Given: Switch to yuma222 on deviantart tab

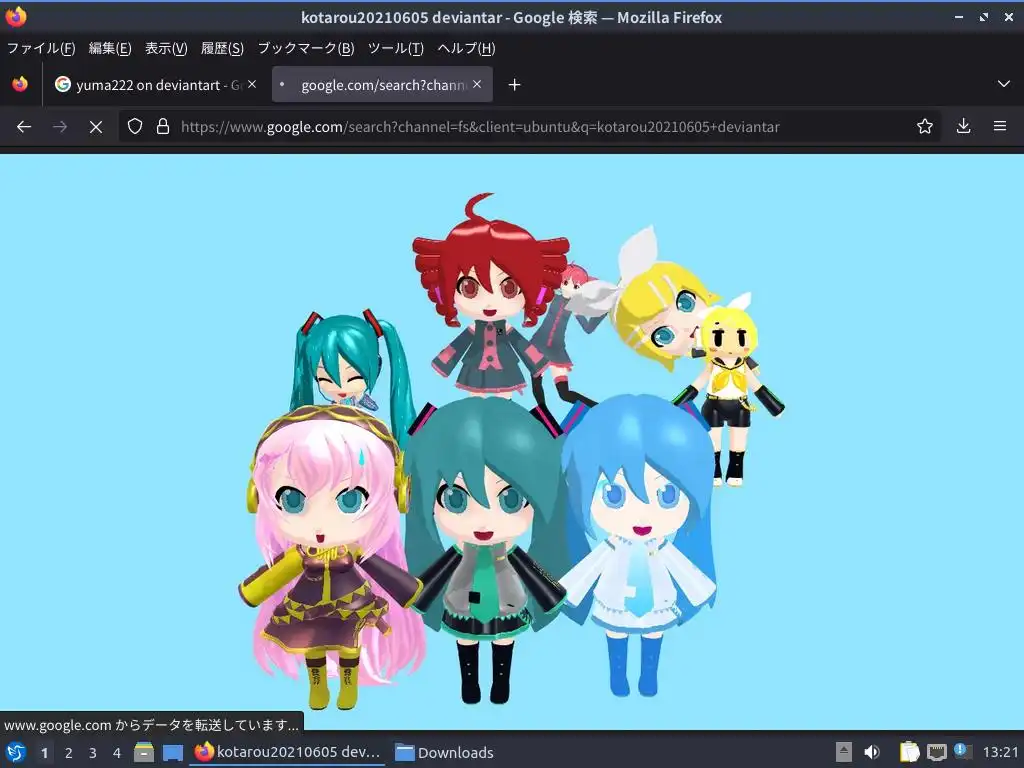Looking at the screenshot, I should pos(155,85).
